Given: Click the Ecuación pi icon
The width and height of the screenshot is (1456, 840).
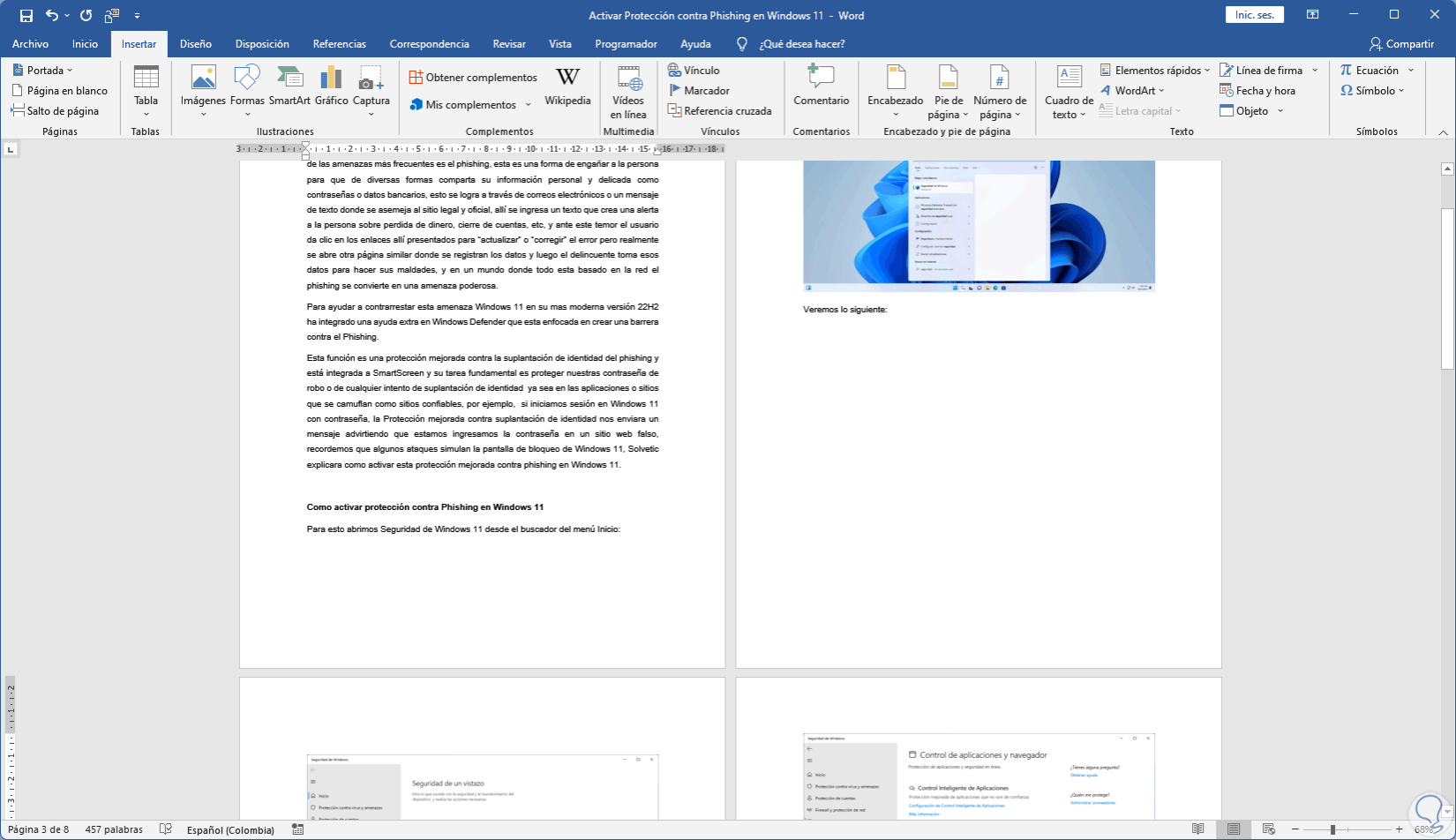Looking at the screenshot, I should point(1346,71).
